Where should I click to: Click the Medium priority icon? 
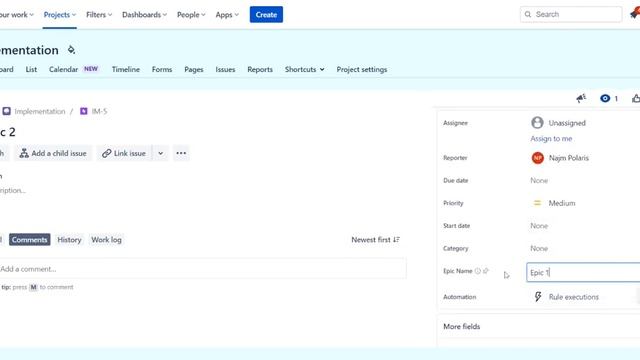[x=537, y=203]
